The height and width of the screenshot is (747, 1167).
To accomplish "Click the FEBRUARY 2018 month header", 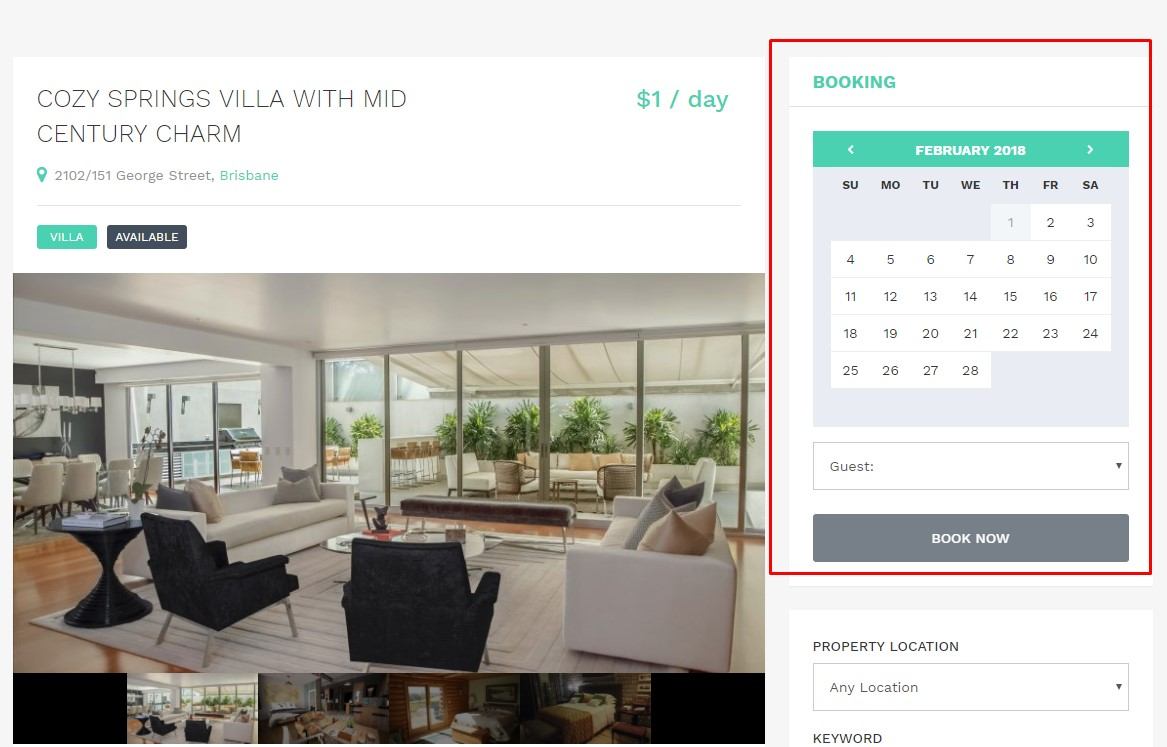I will pos(971,150).
